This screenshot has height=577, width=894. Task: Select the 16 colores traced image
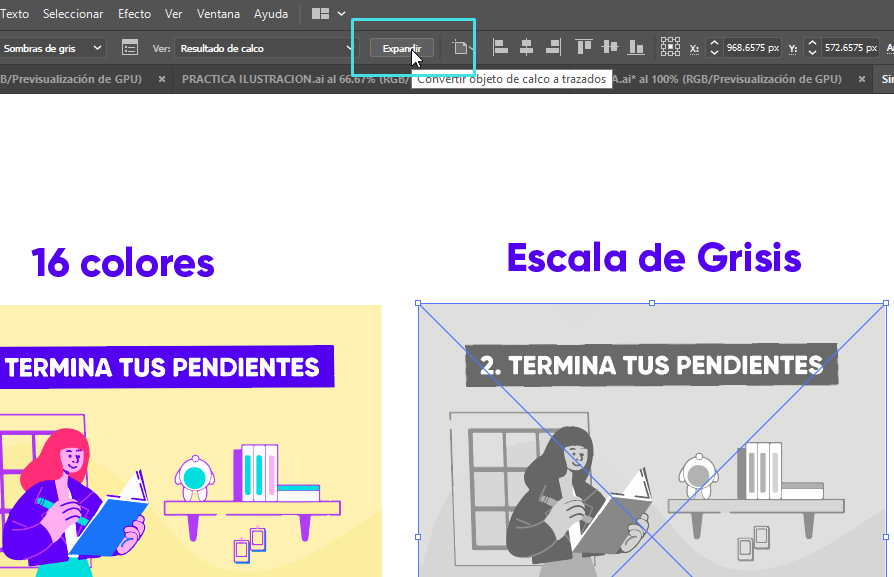coord(190,440)
